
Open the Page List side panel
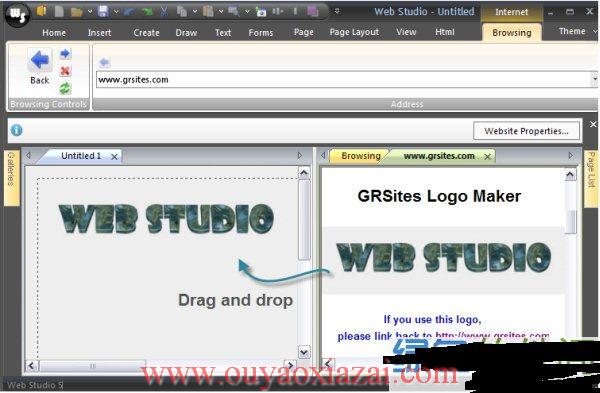pyautogui.click(x=591, y=179)
